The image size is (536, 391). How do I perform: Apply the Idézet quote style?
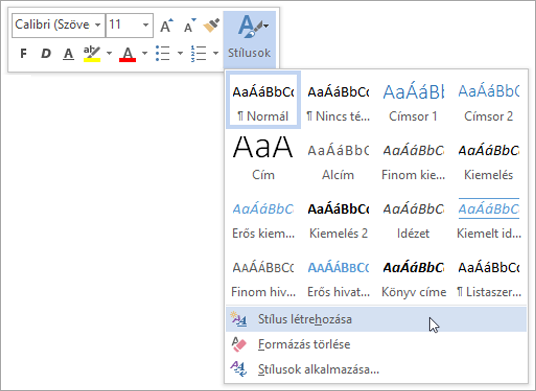tap(413, 217)
